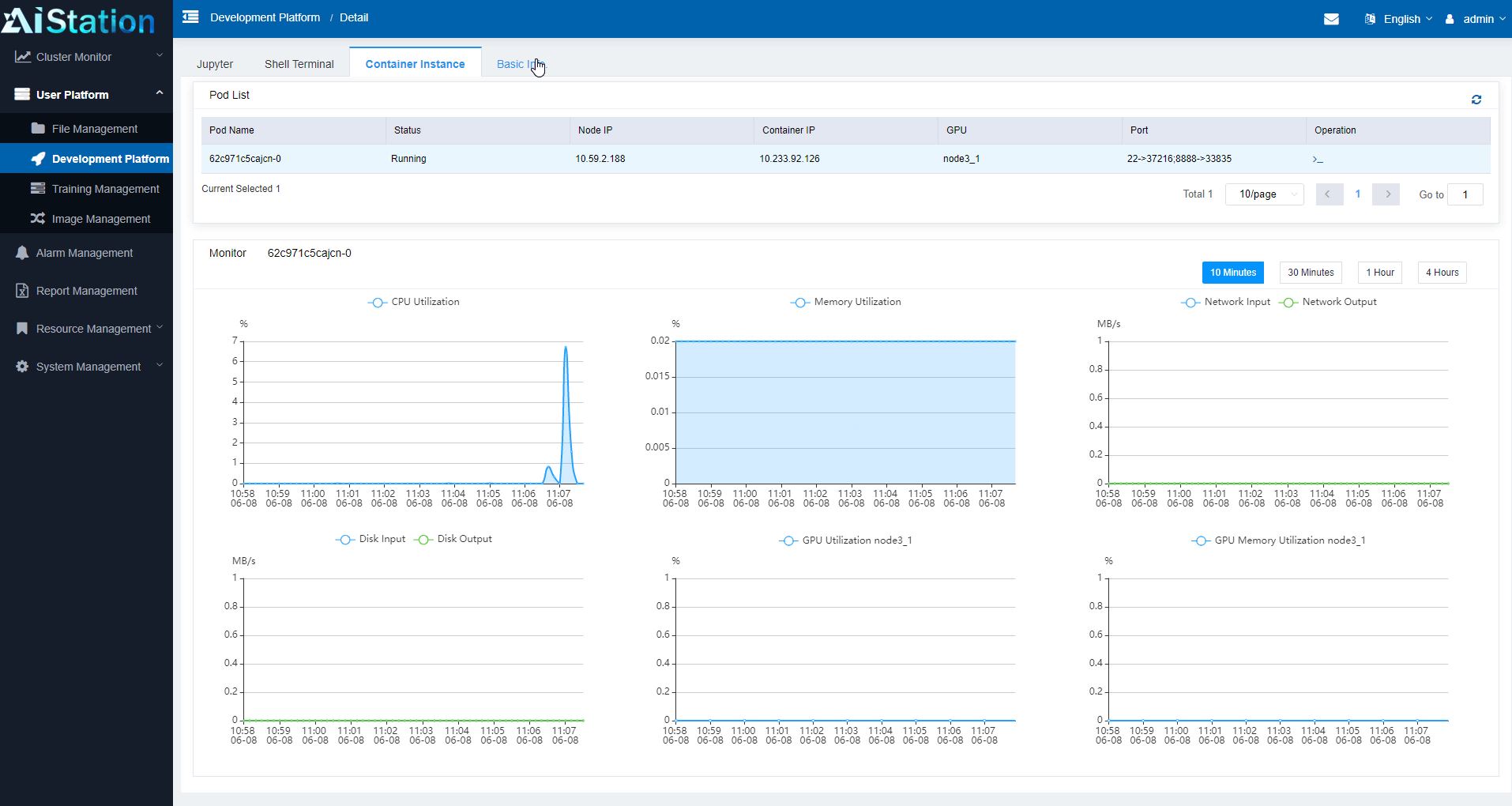Click the sidebar collapse menu icon
The width and height of the screenshot is (1512, 806).
190,17
